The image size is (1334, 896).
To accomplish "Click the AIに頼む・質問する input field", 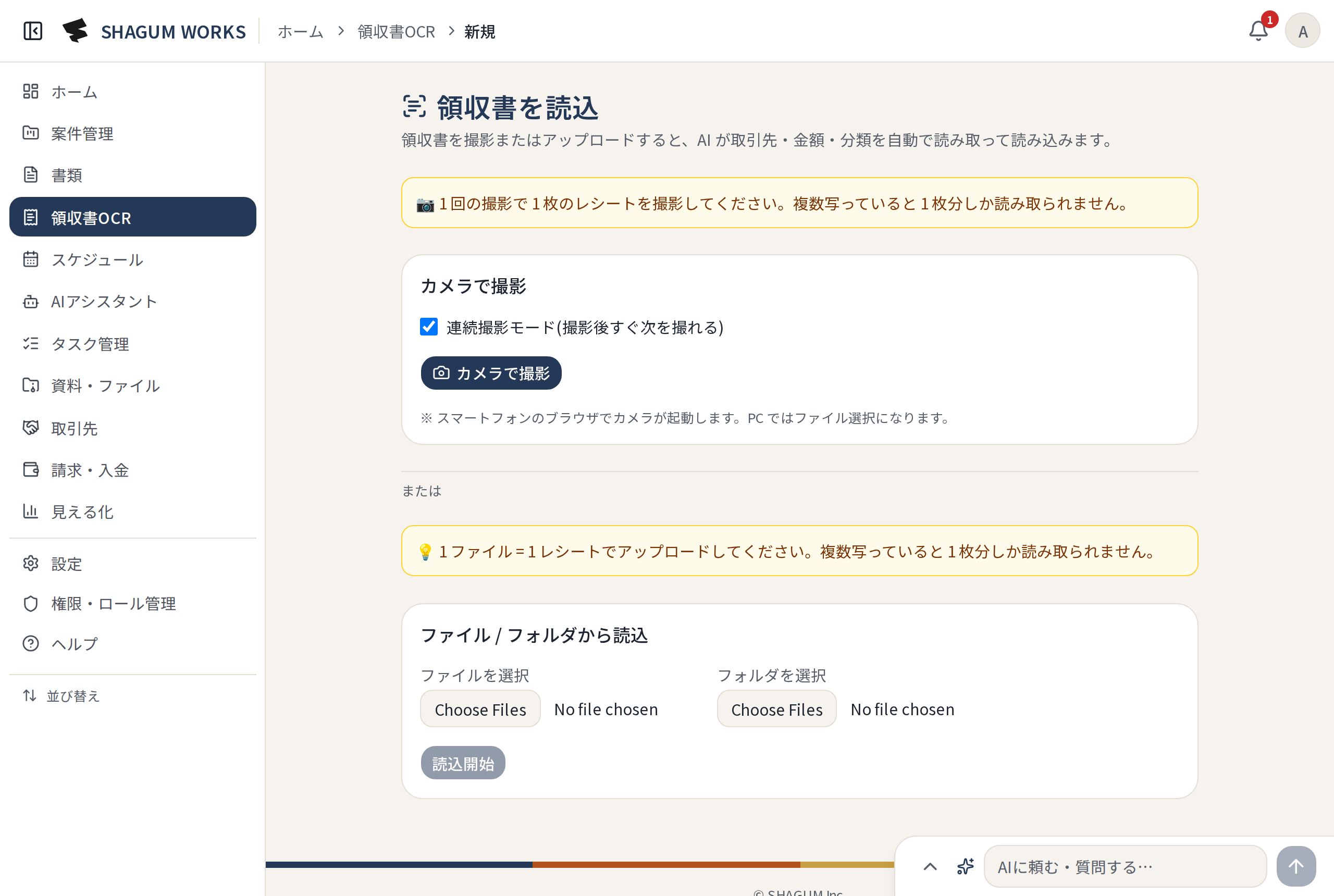I will pyautogui.click(x=1125, y=866).
